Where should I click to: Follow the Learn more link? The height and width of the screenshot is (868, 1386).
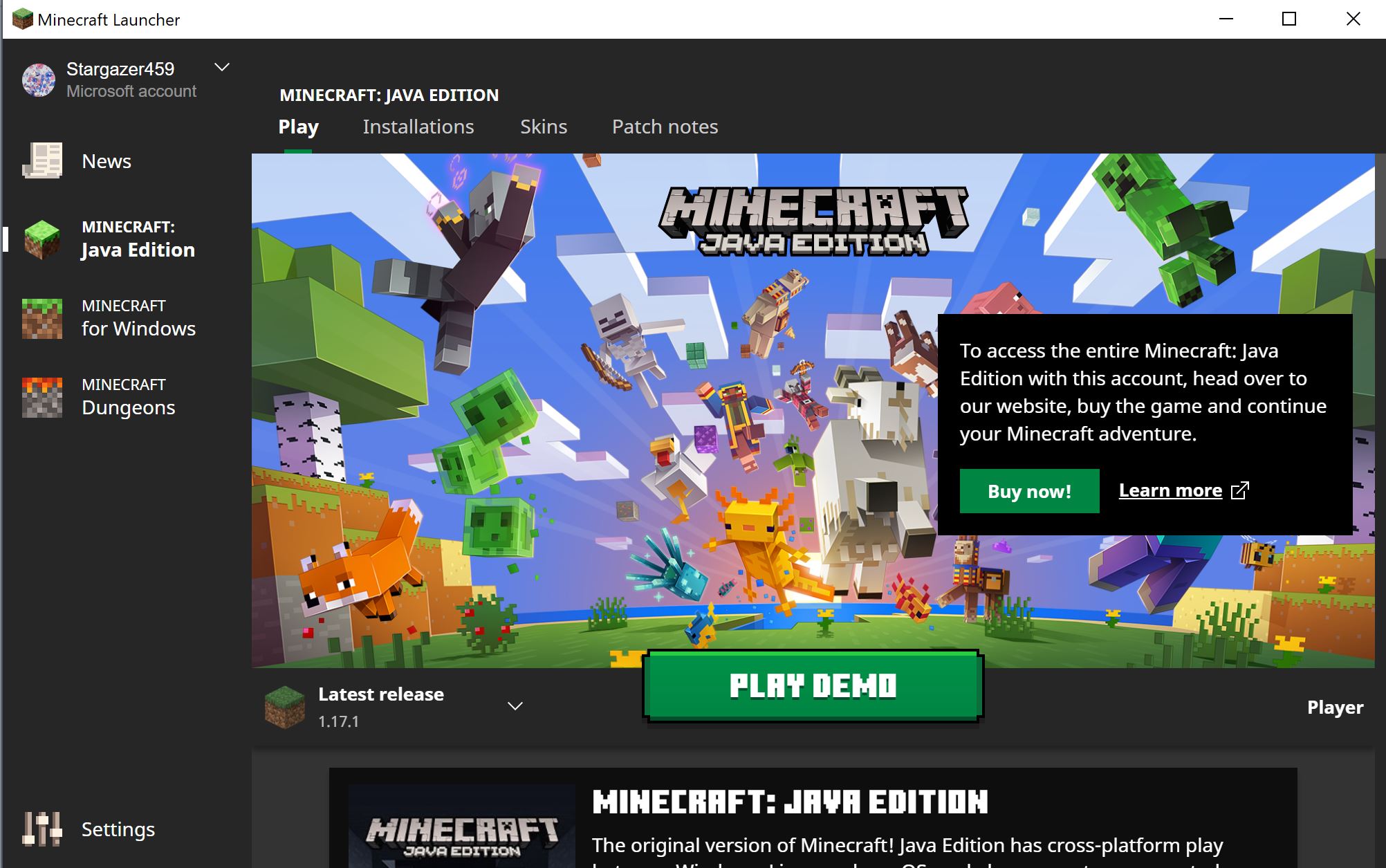coord(1170,490)
